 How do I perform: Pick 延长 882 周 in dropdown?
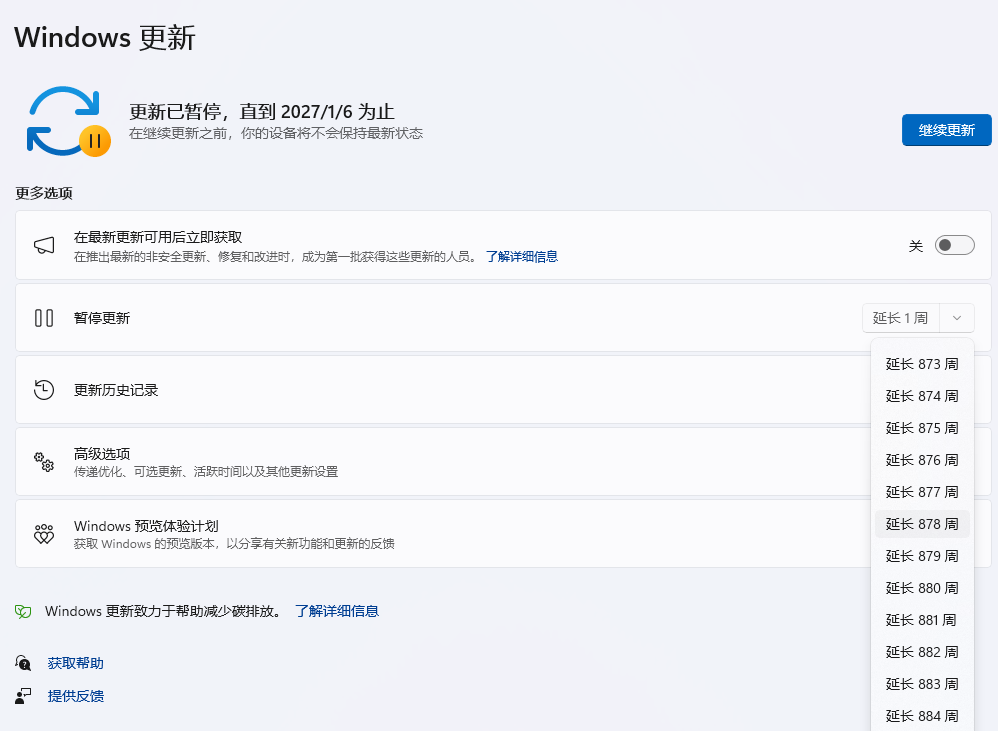(922, 652)
